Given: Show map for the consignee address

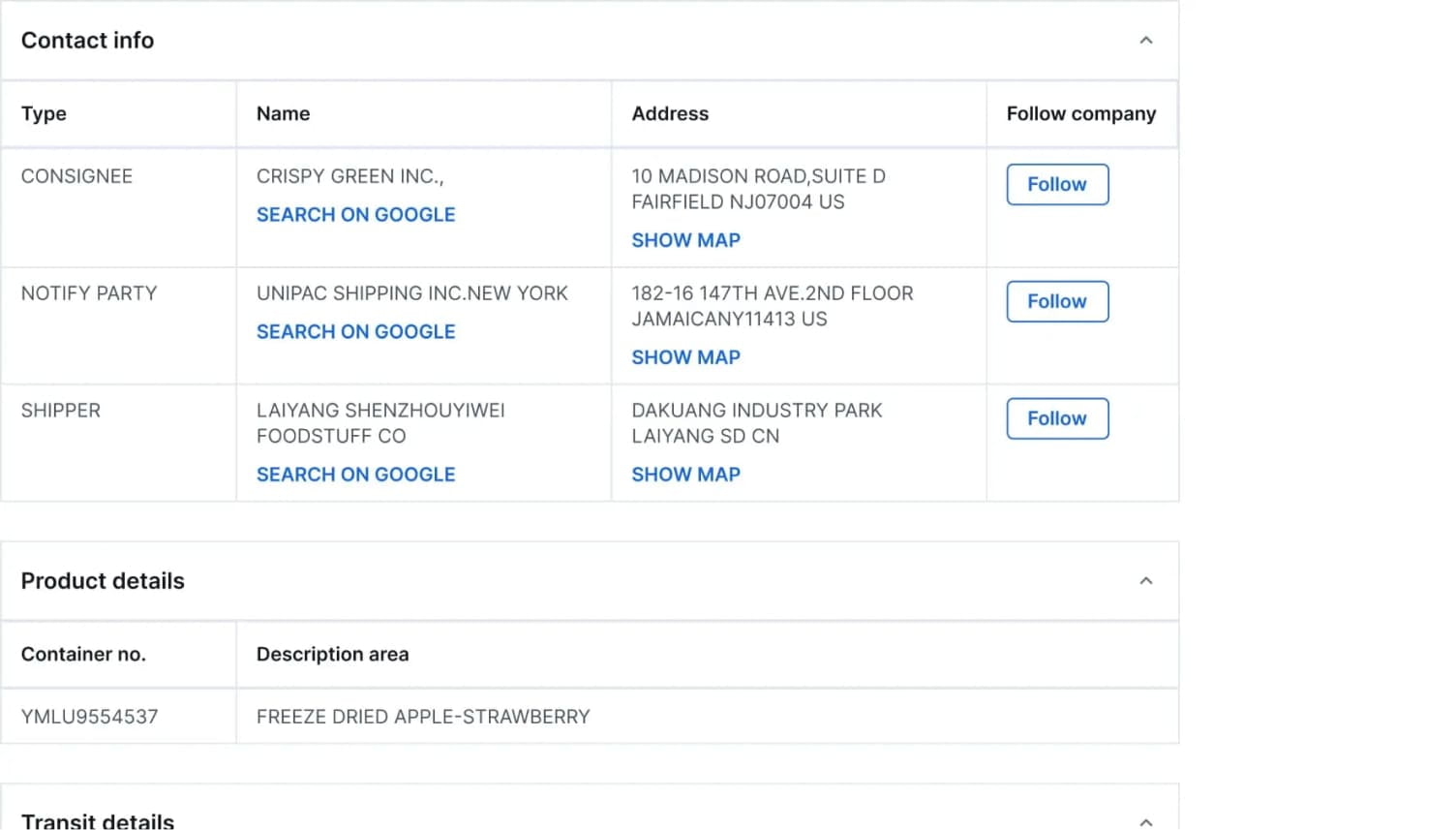Looking at the screenshot, I should pos(685,239).
